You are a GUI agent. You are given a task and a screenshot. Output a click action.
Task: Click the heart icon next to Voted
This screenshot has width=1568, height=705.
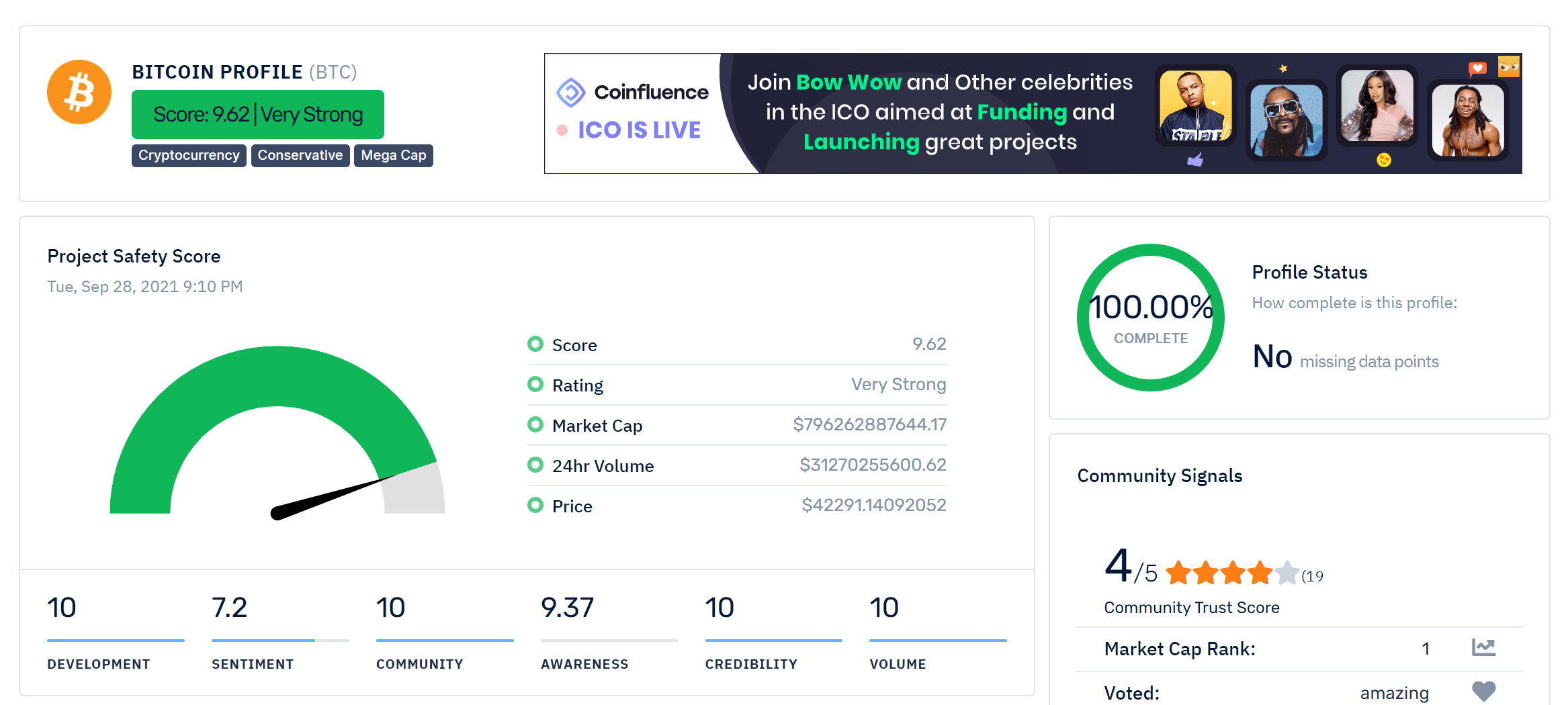coord(1483,691)
